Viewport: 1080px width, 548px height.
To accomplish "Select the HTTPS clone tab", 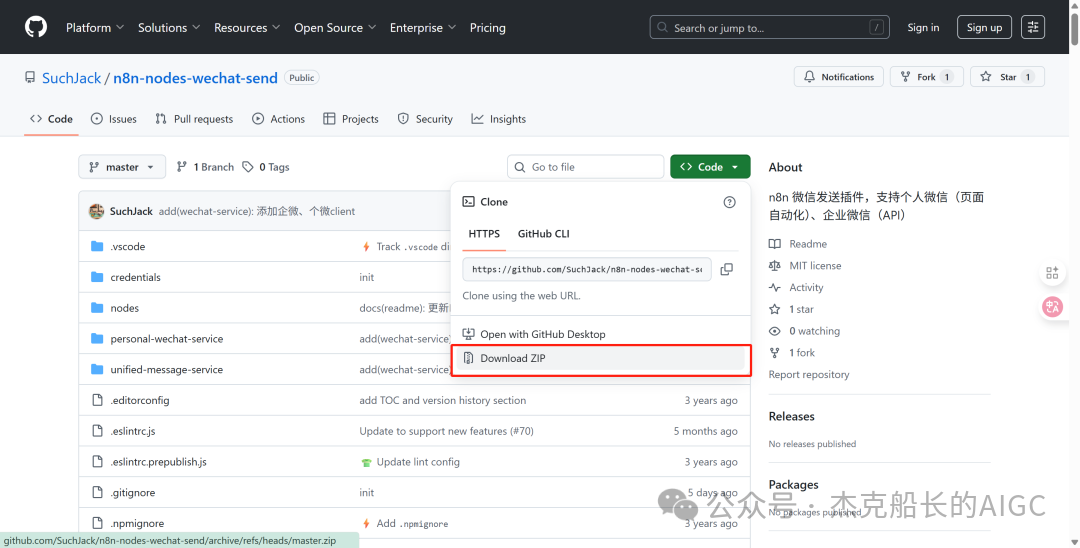I will pos(484,234).
